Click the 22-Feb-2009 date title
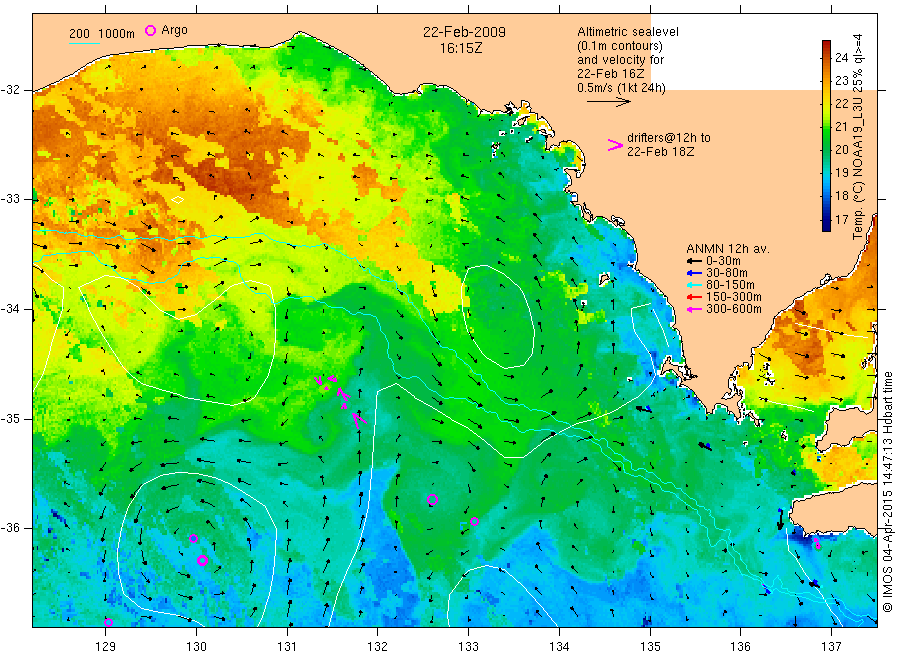The image size is (900, 660). pyautogui.click(x=464, y=32)
